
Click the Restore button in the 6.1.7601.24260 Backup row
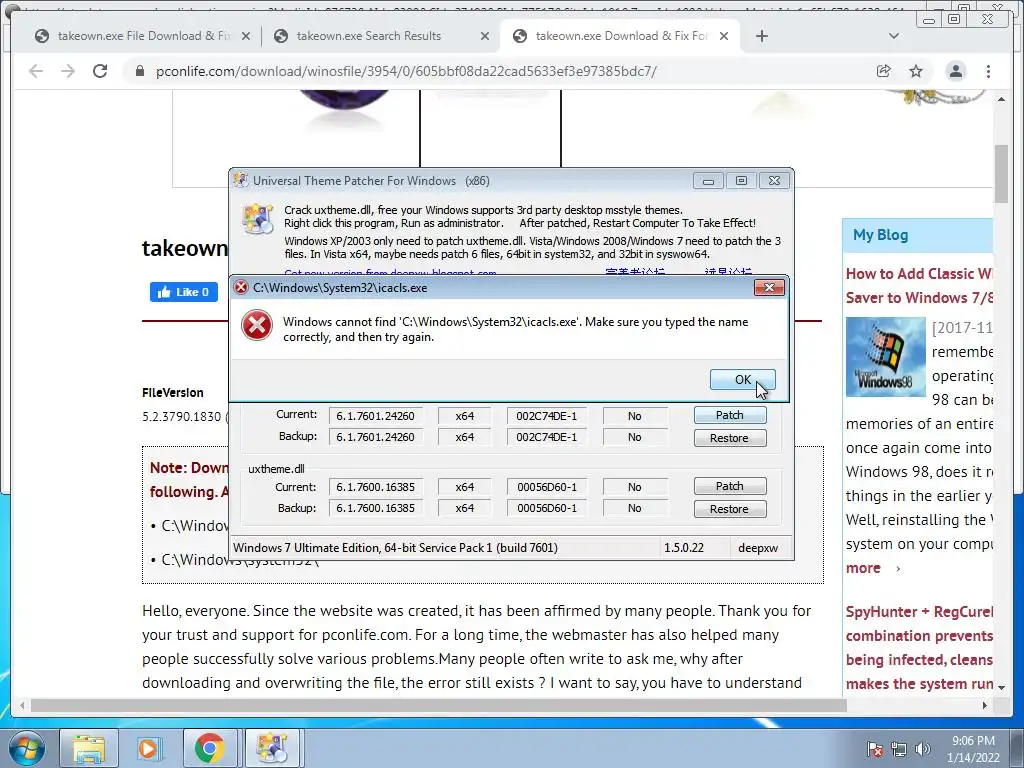pyautogui.click(x=729, y=438)
